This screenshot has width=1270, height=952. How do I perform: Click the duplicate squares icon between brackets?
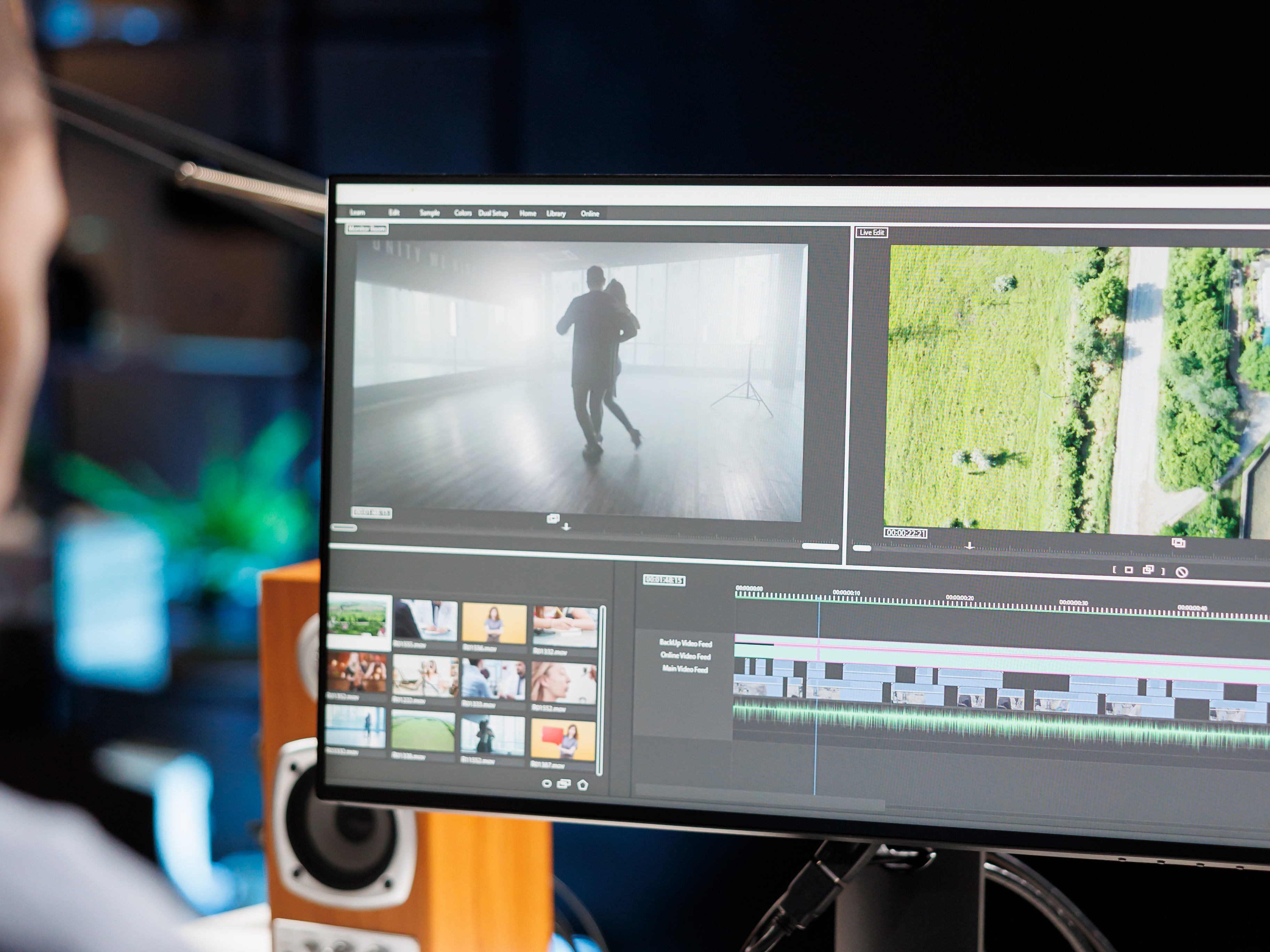point(1148,570)
